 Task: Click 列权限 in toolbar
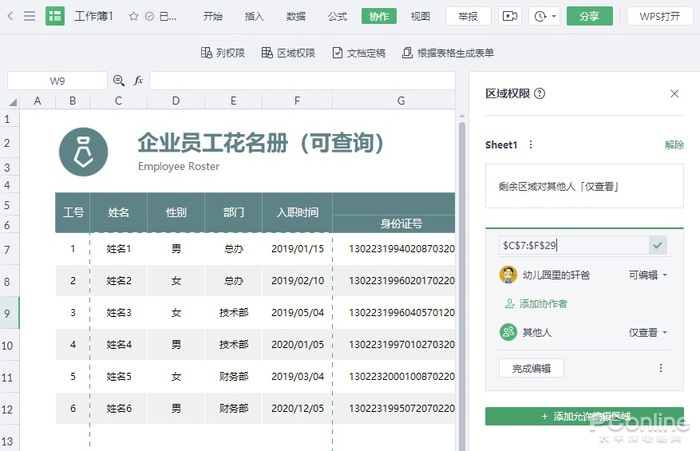pyautogui.click(x=223, y=53)
